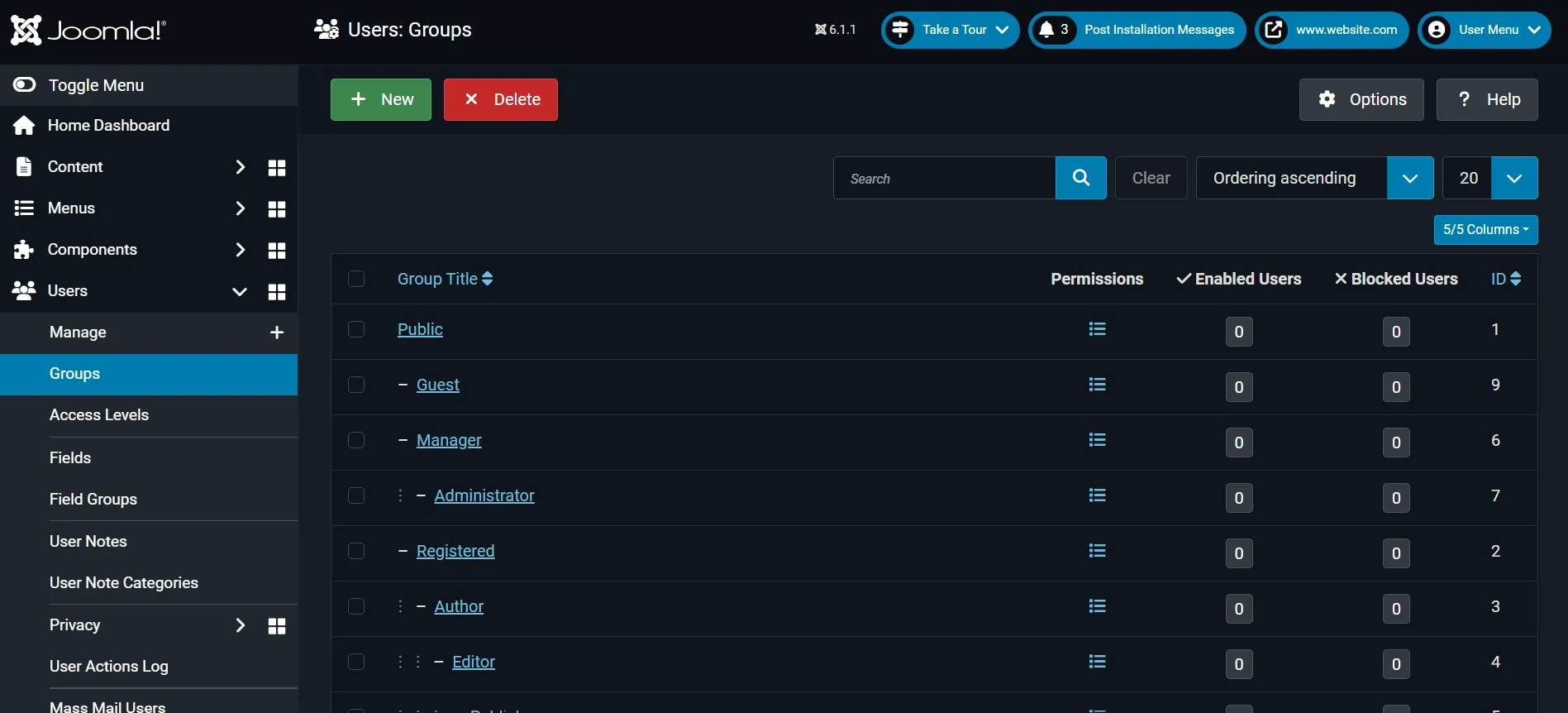Check the Manager group checkbox
The height and width of the screenshot is (713, 1568).
coord(356,440)
